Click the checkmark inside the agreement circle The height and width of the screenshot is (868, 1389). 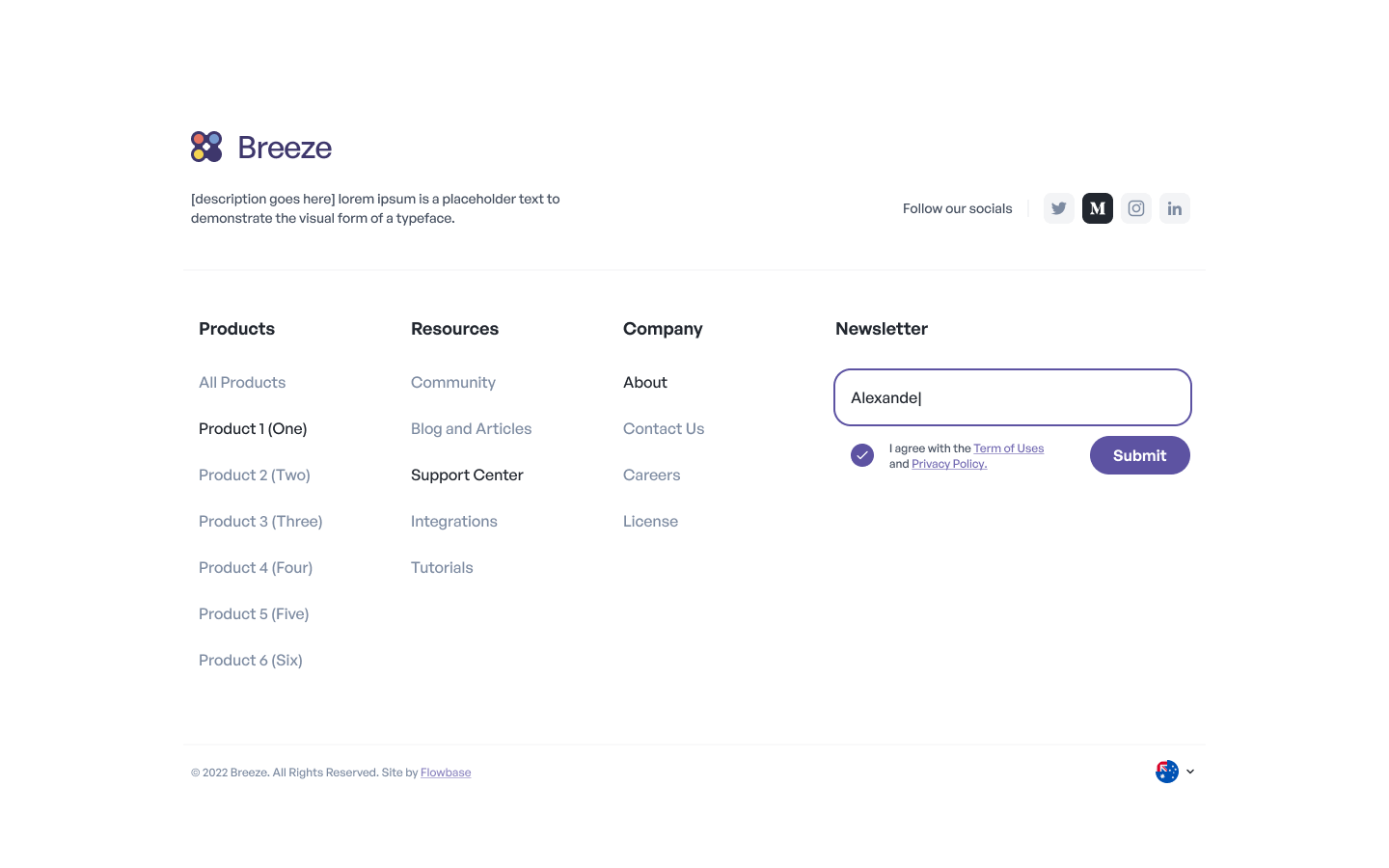861,454
